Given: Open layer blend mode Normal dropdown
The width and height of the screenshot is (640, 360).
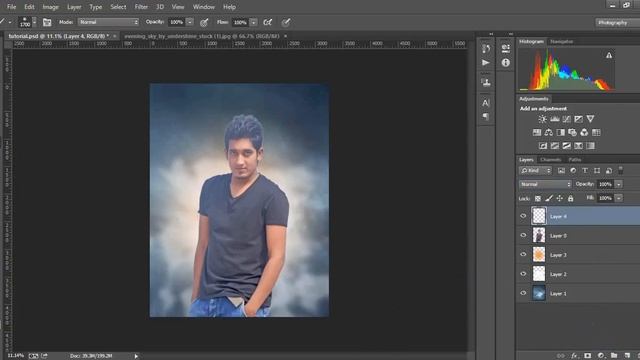Looking at the screenshot, I should (x=545, y=184).
